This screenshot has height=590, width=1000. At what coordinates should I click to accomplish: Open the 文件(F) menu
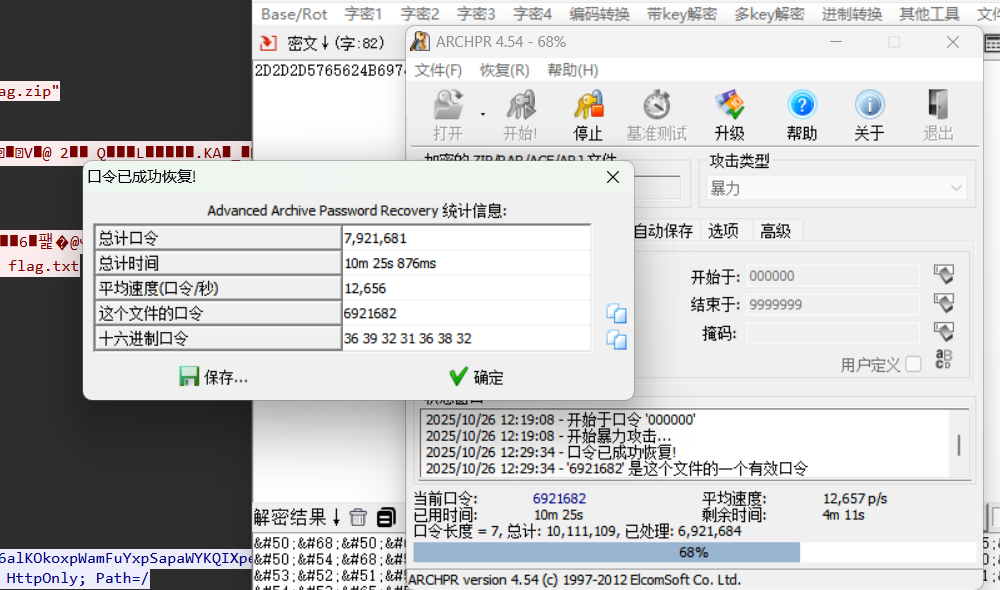point(438,70)
